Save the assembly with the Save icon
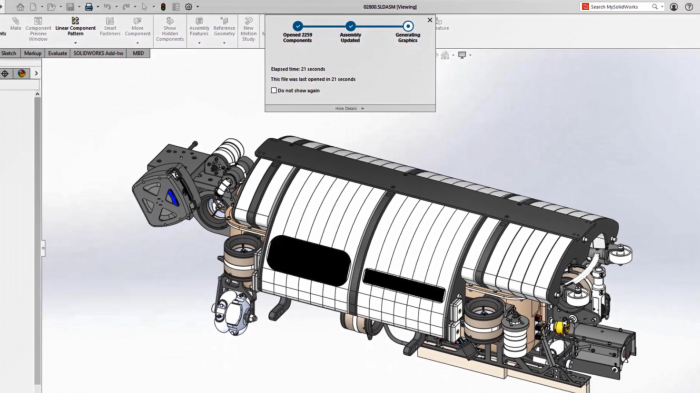This screenshot has height=393, width=700. (x=70, y=7)
